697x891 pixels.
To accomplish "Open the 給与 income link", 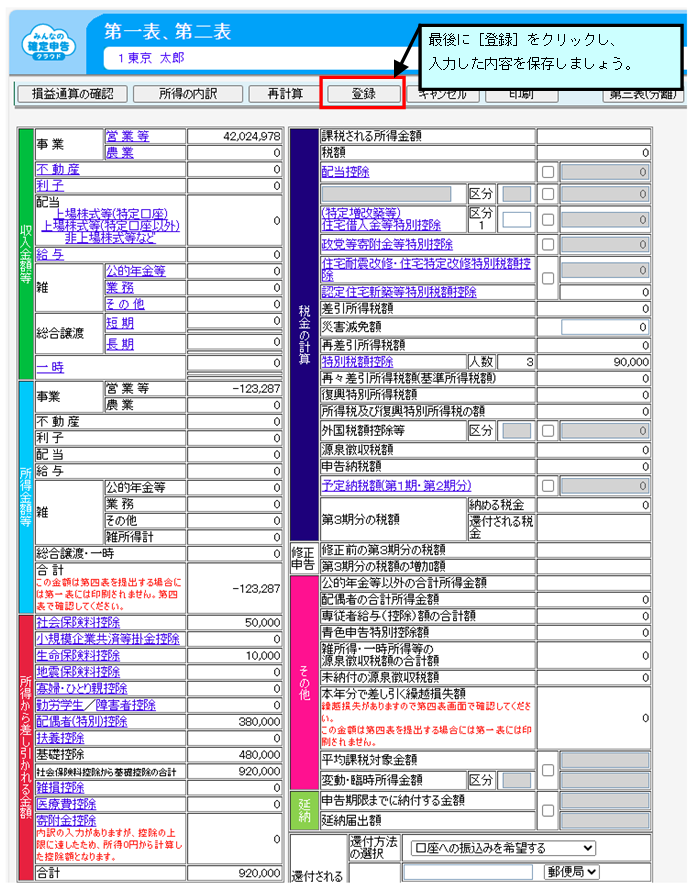I will pyautogui.click(x=50, y=255).
